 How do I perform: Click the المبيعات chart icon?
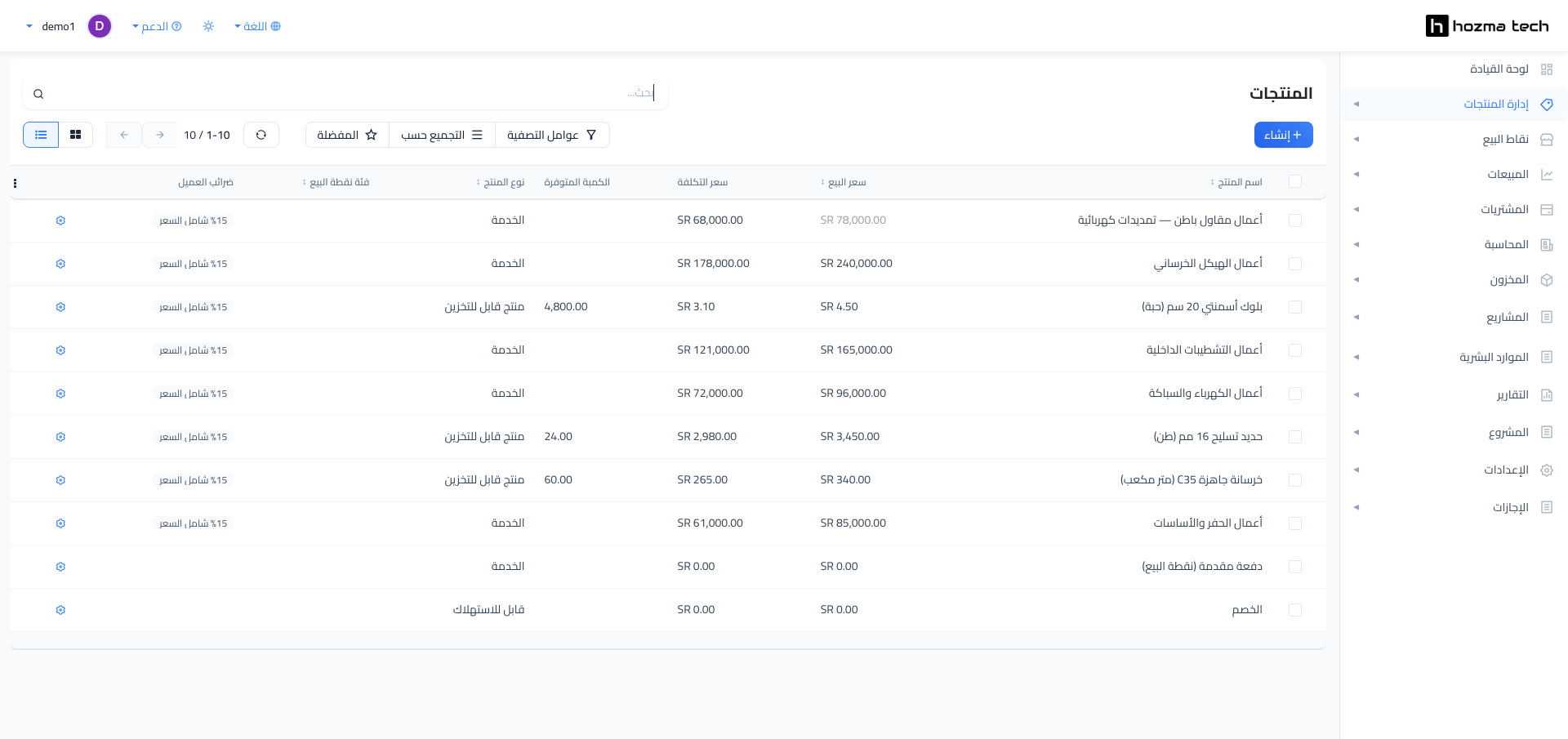(1546, 175)
